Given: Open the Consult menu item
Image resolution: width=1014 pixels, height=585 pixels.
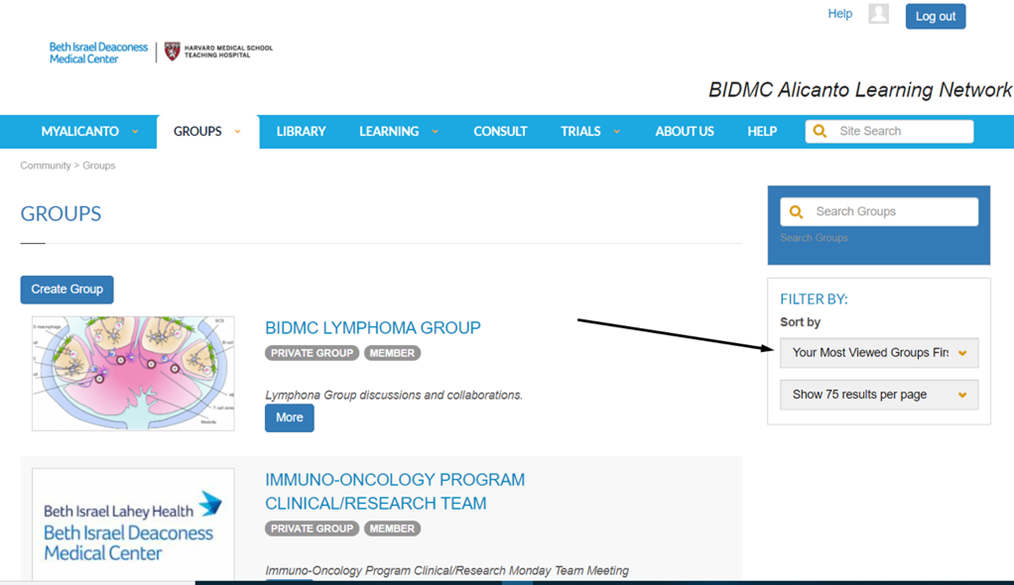Looking at the screenshot, I should [500, 131].
